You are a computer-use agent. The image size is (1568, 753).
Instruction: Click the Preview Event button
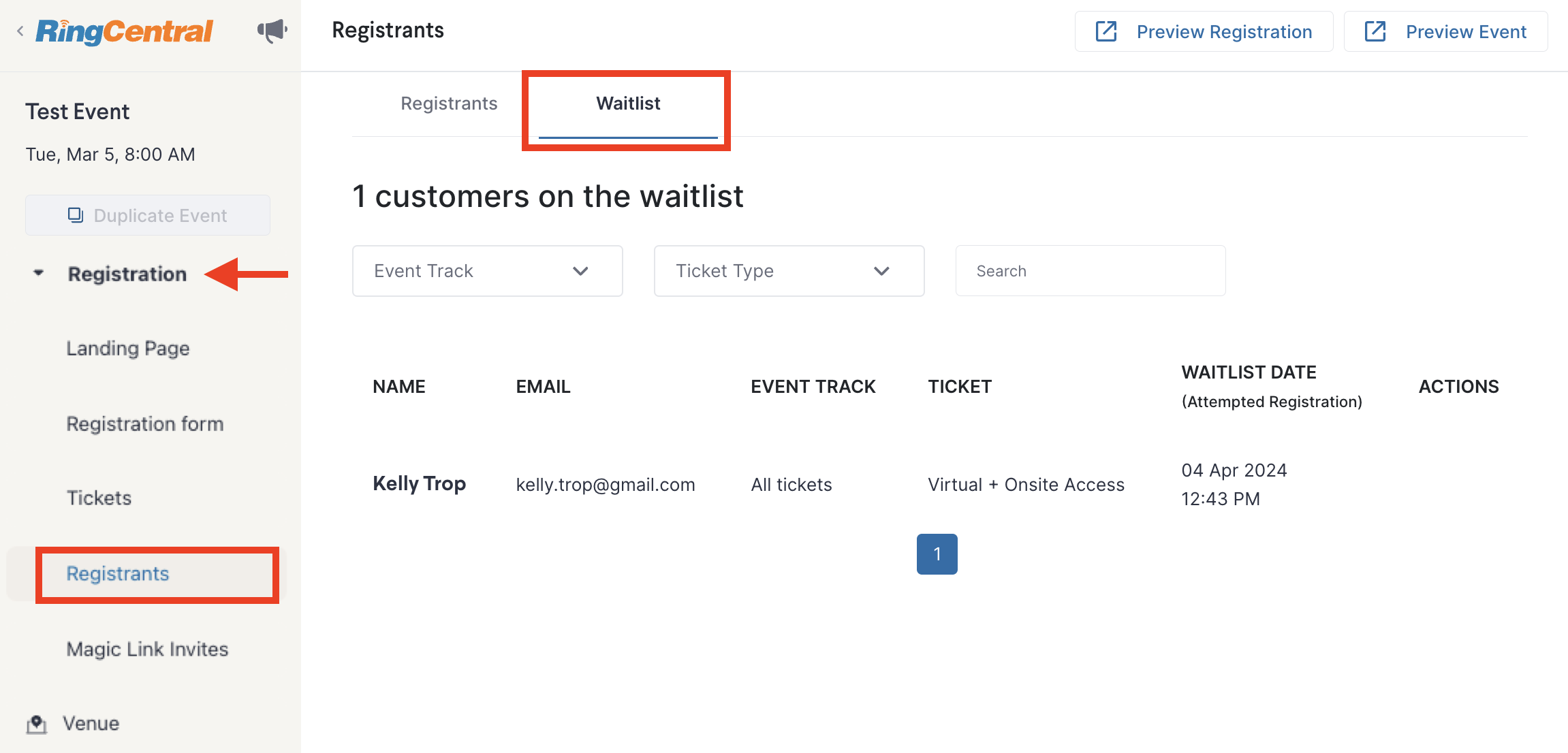pyautogui.click(x=1446, y=31)
